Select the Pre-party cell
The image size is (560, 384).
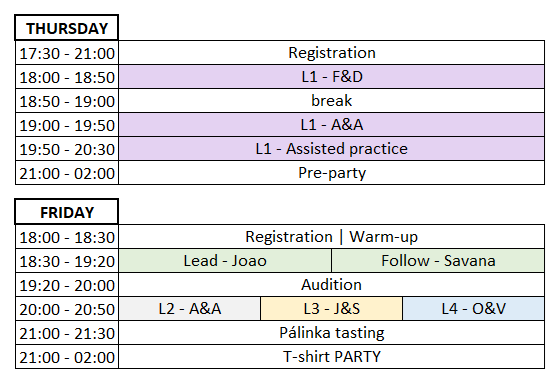pyautogui.click(x=331, y=173)
